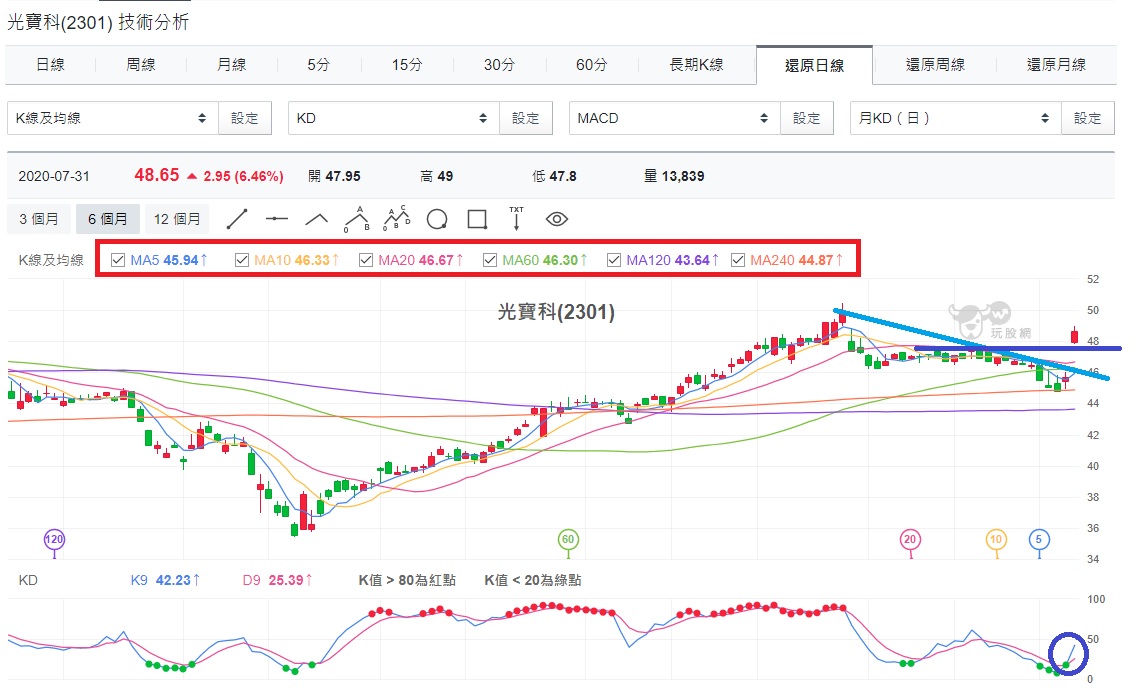The width and height of the screenshot is (1136, 689).
Task: Click the 光寶科(2301) 技術分析 heading
Action: pyautogui.click(x=98, y=22)
